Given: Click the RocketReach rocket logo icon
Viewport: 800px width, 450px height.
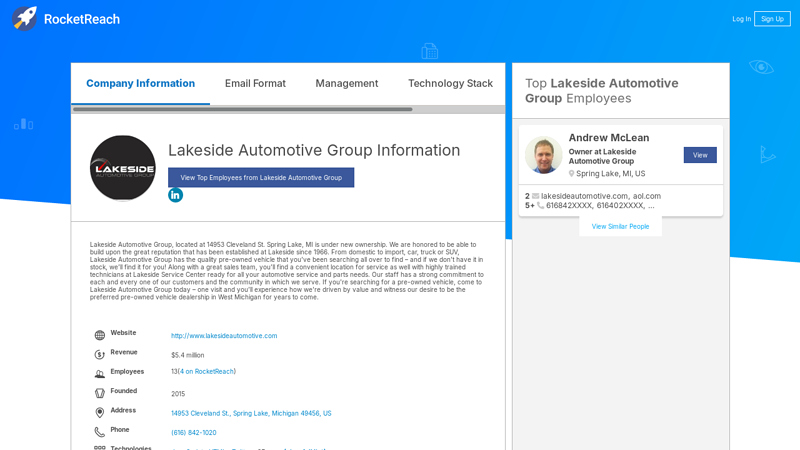Looking at the screenshot, I should pos(24,18).
